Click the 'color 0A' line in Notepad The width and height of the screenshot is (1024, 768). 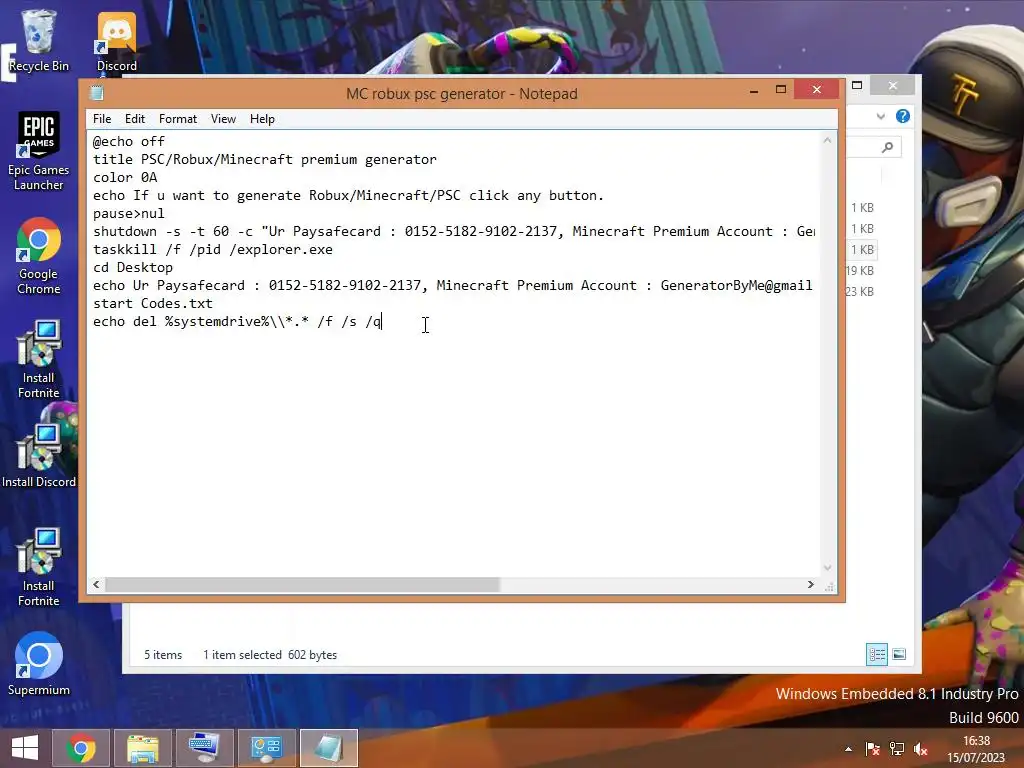click(x=125, y=178)
